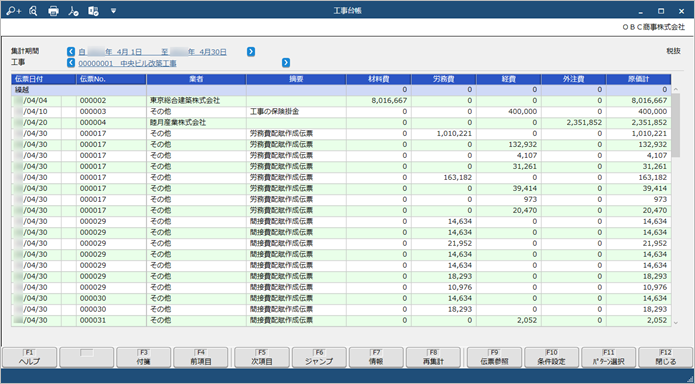Click the printer icon
This screenshot has height=384, width=695.
[x=53, y=11]
